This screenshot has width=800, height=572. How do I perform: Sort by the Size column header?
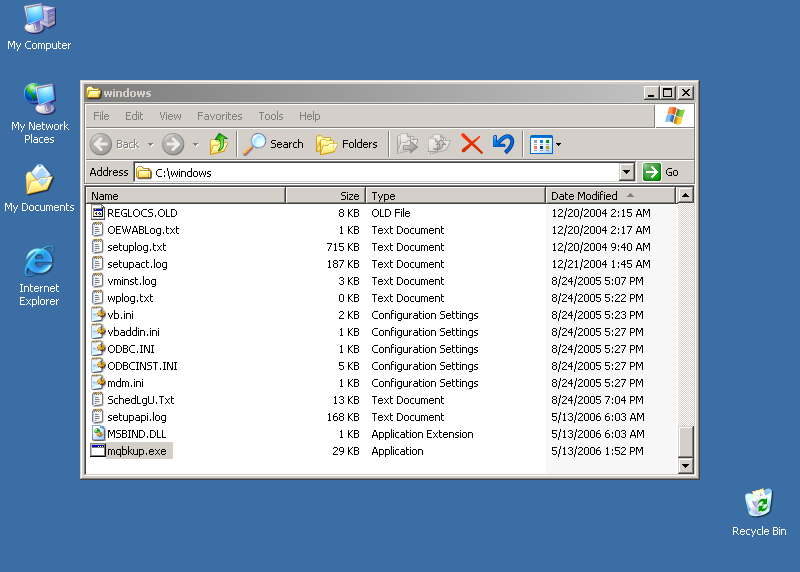pyautogui.click(x=326, y=195)
